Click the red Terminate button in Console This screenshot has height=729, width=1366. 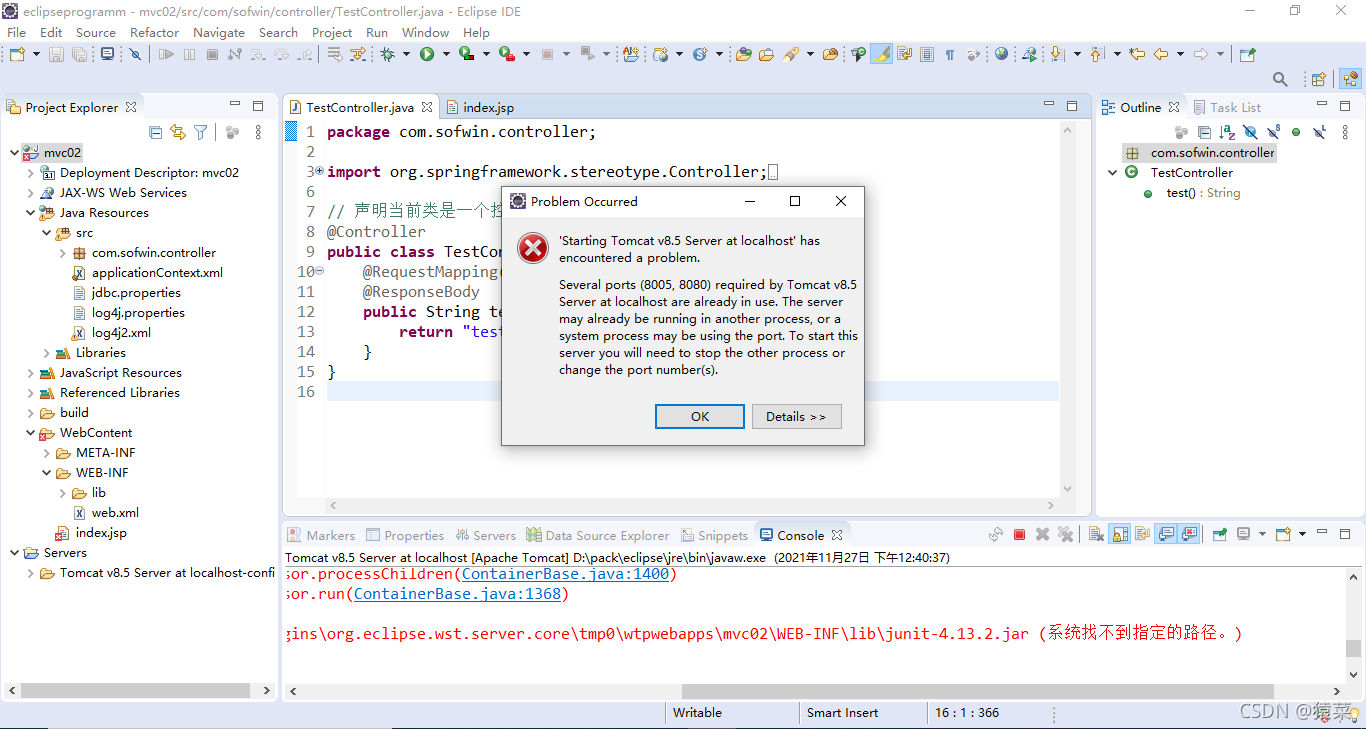(x=1019, y=535)
